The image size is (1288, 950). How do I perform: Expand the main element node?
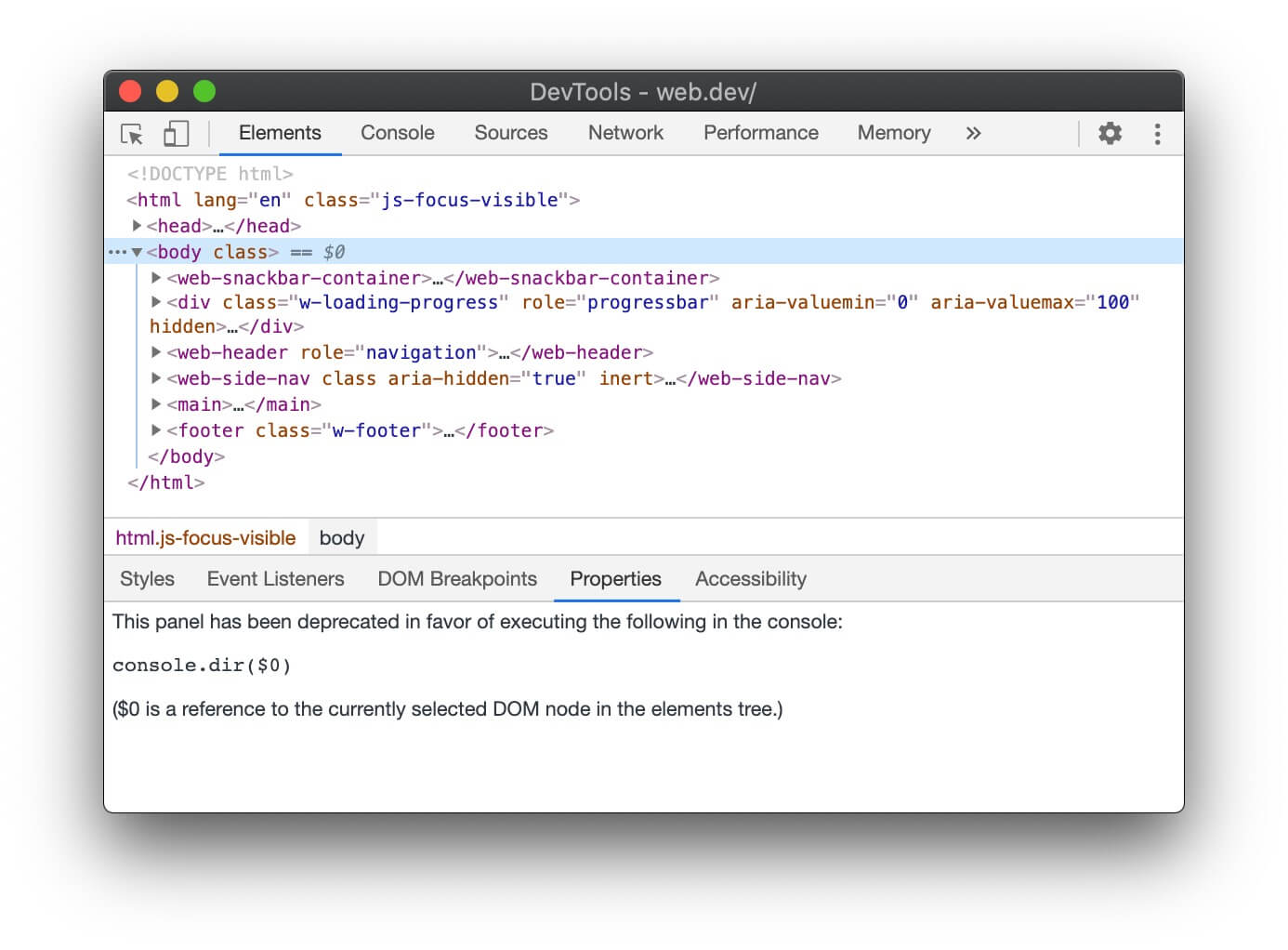(x=155, y=403)
